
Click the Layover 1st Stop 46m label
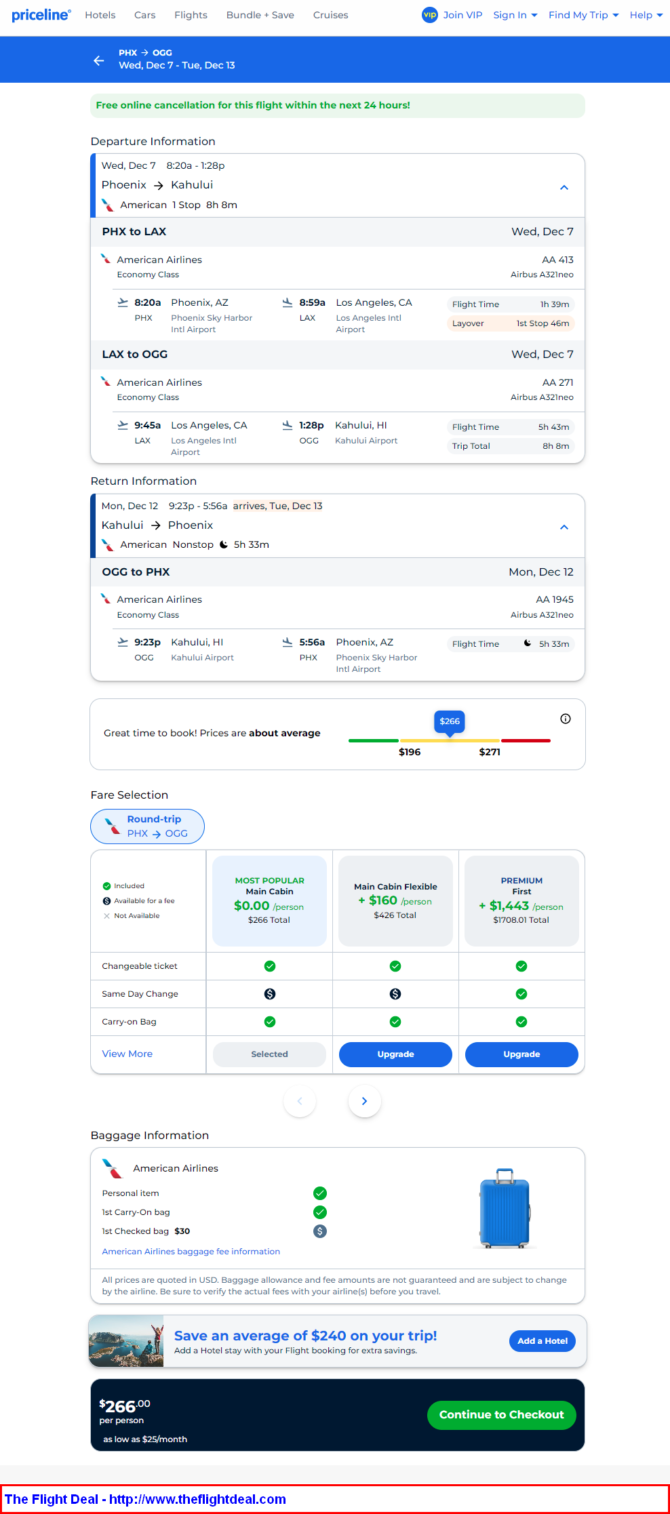[511, 324]
